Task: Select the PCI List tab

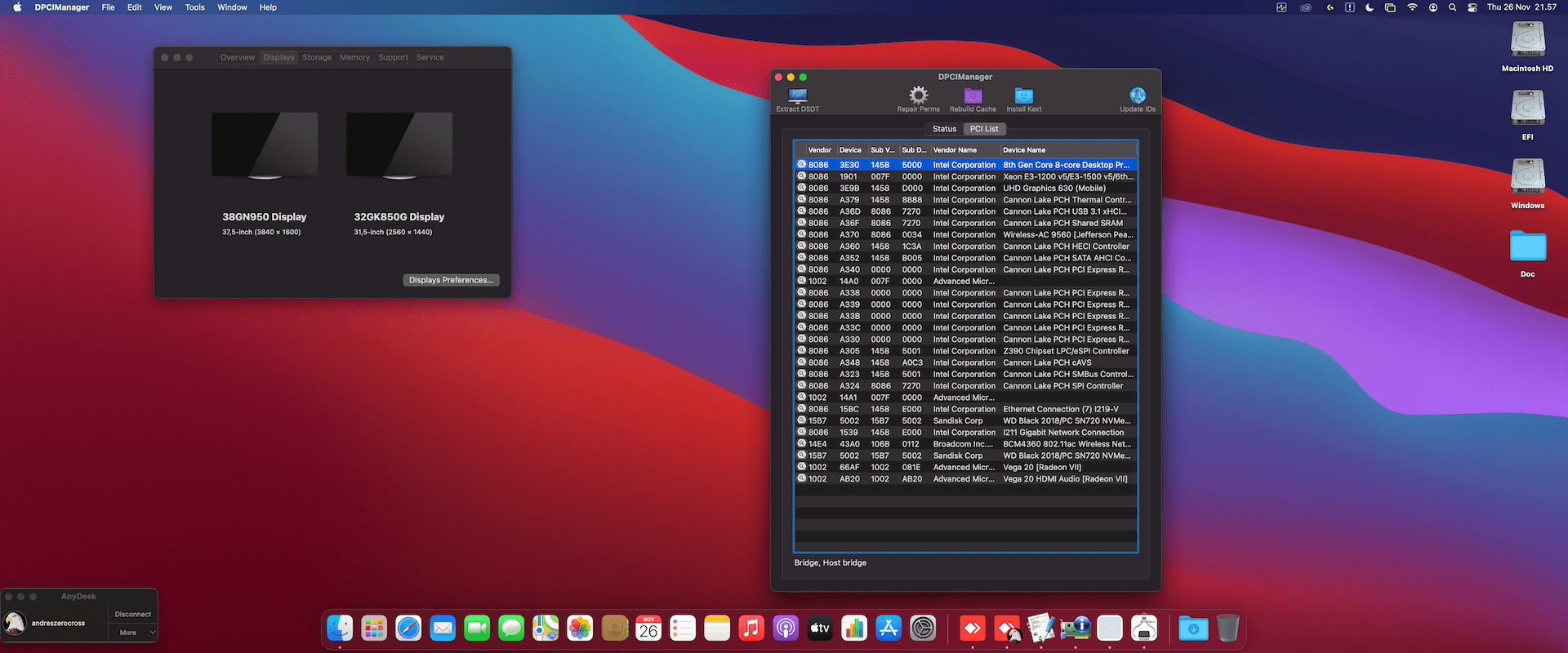Action: coord(984,129)
